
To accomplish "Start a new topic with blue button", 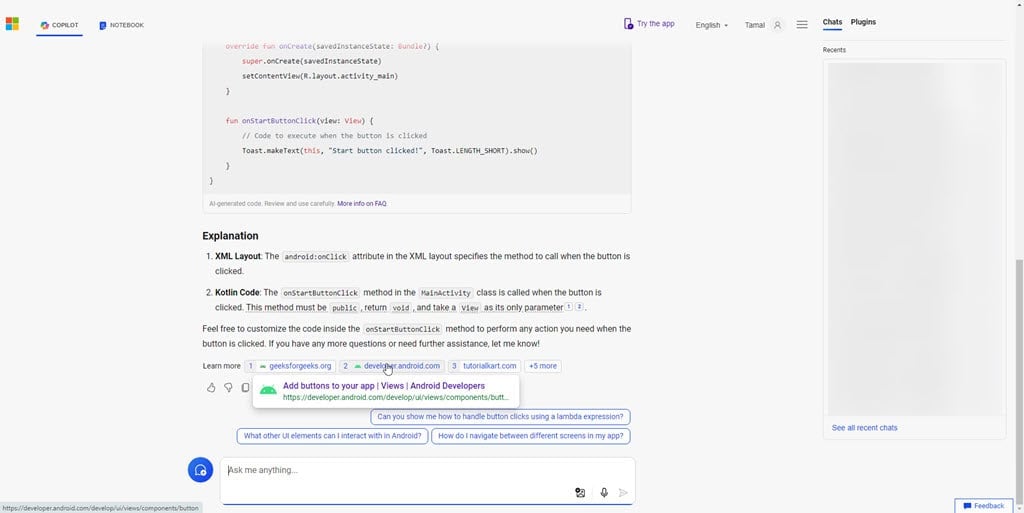I will tap(200, 470).
